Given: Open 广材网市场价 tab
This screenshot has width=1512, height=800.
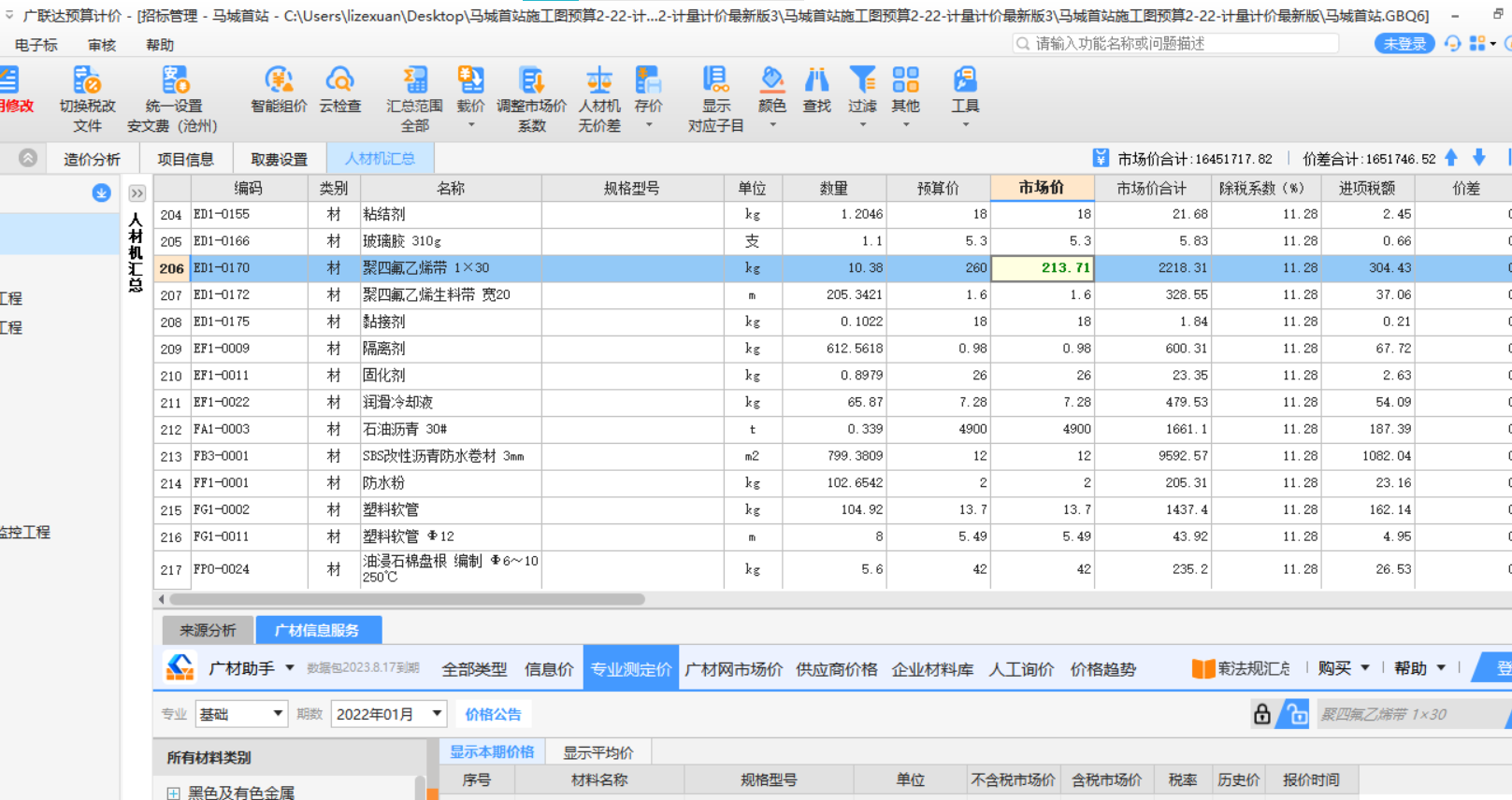Looking at the screenshot, I should pos(733,669).
